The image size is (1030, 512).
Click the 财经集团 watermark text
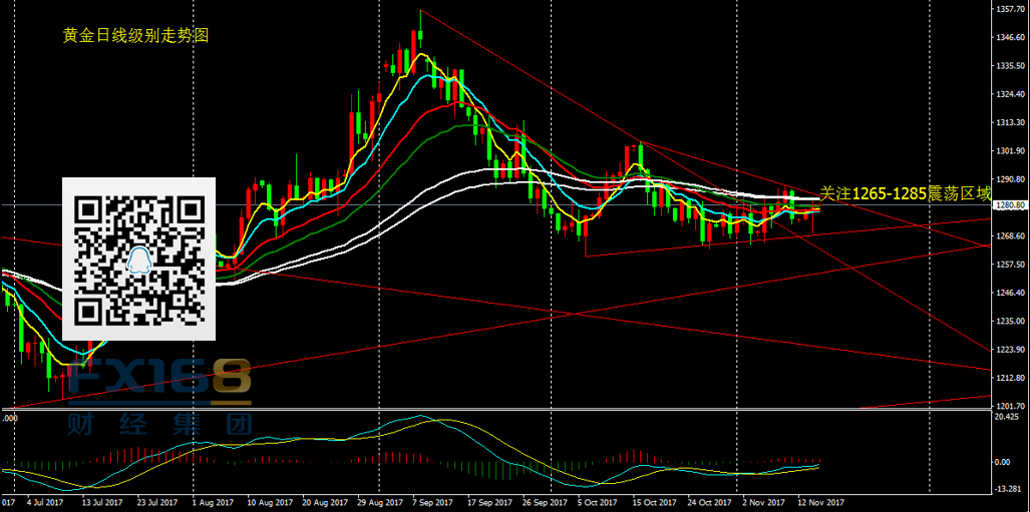pyautogui.click(x=160, y=424)
